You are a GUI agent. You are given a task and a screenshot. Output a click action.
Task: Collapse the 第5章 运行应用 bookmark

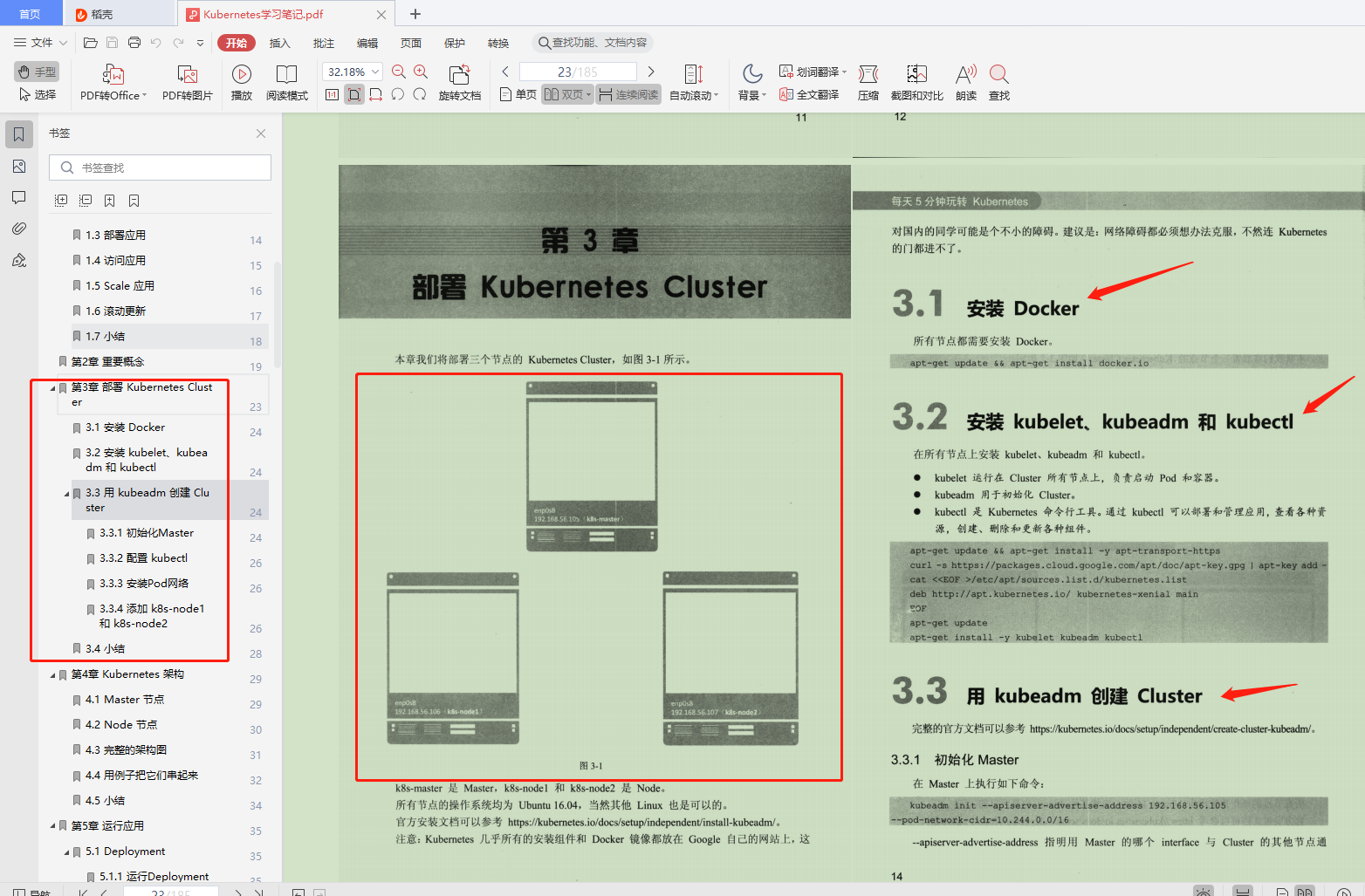pos(52,826)
